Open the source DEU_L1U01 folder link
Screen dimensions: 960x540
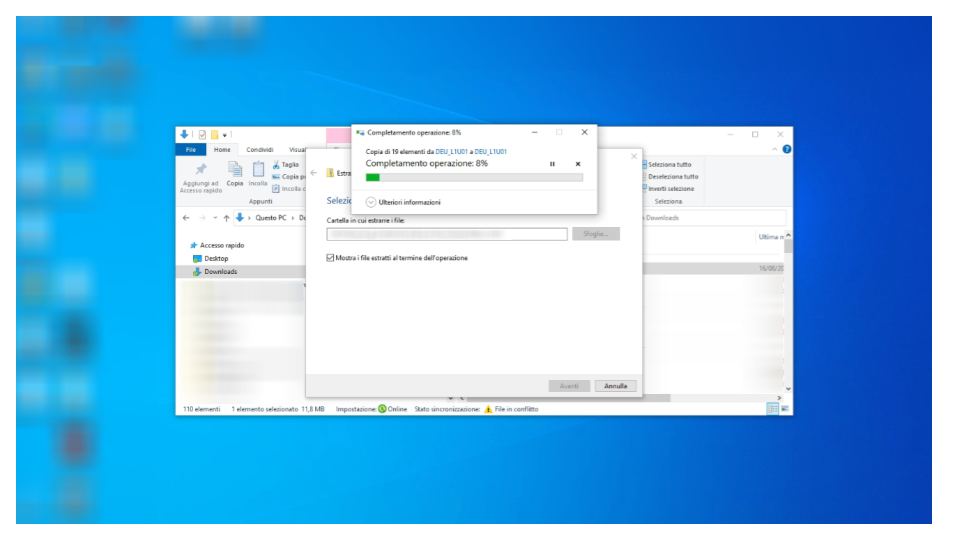tap(451, 152)
